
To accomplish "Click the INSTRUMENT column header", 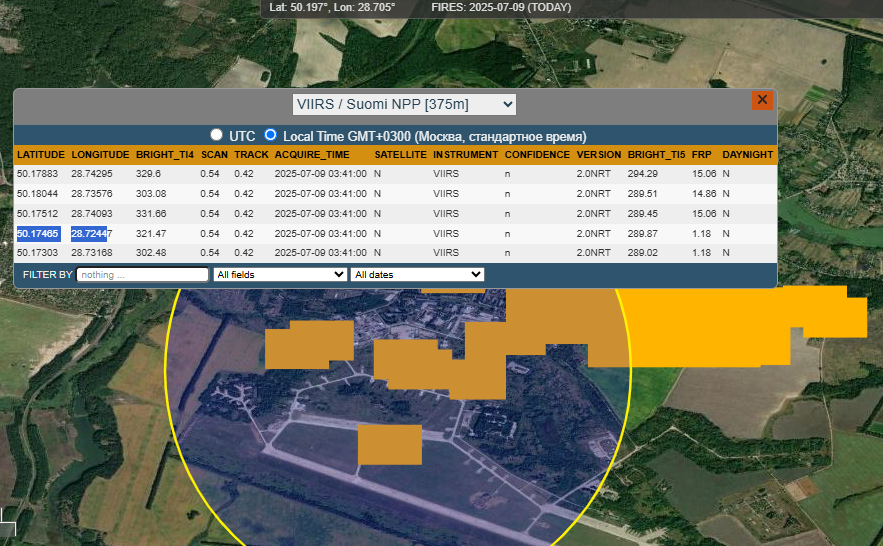I will pyautogui.click(x=465, y=155).
